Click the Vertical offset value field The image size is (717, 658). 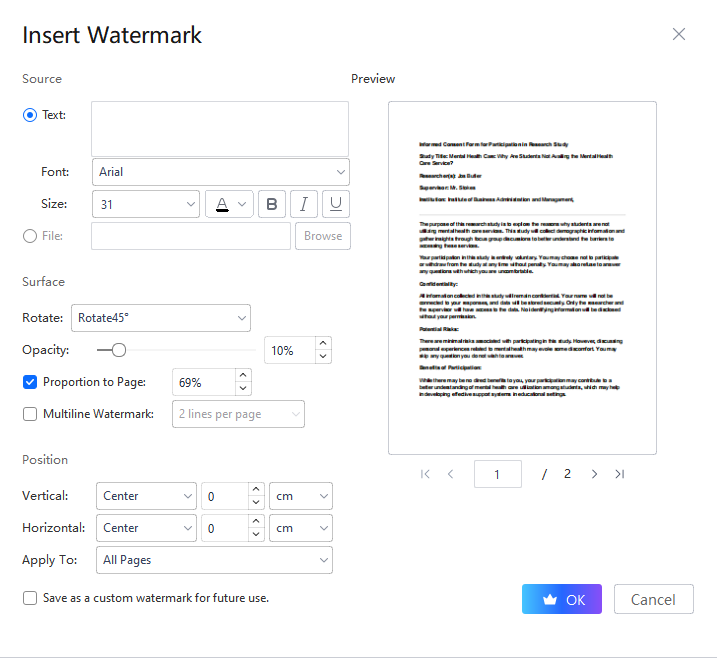pos(225,496)
